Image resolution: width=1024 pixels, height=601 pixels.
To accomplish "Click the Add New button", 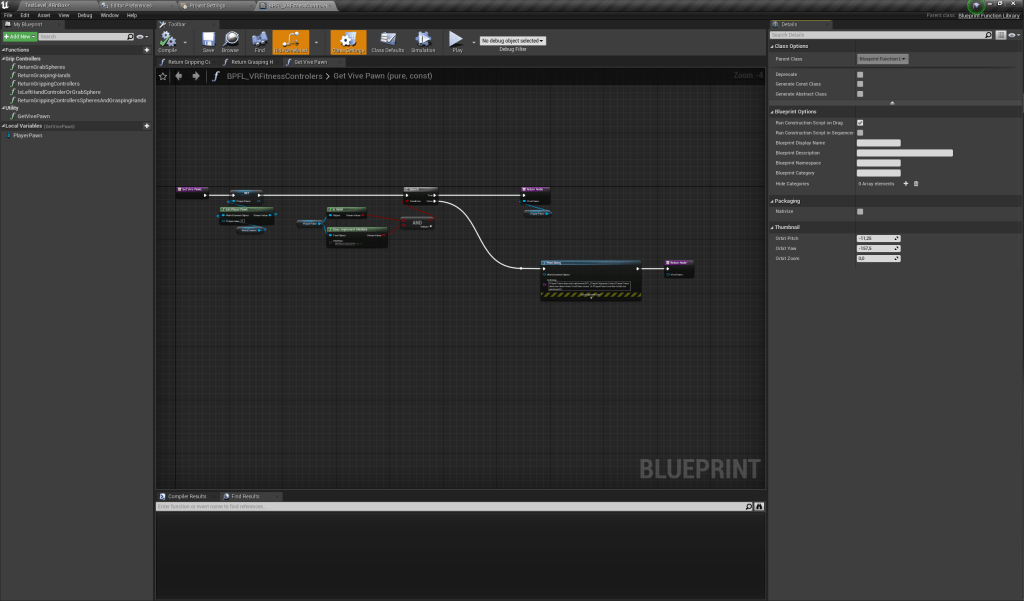I will (19, 36).
